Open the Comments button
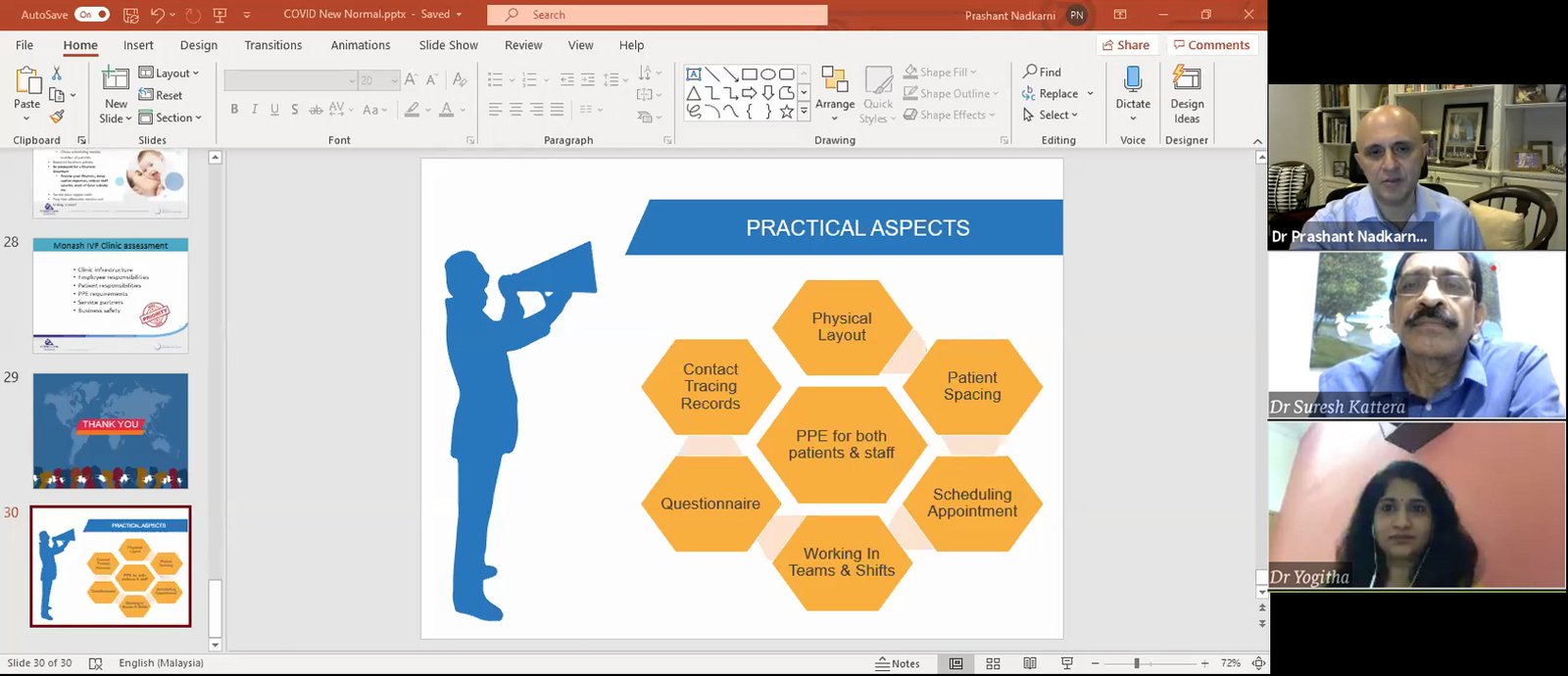The width and height of the screenshot is (1568, 676). pos(1212,45)
